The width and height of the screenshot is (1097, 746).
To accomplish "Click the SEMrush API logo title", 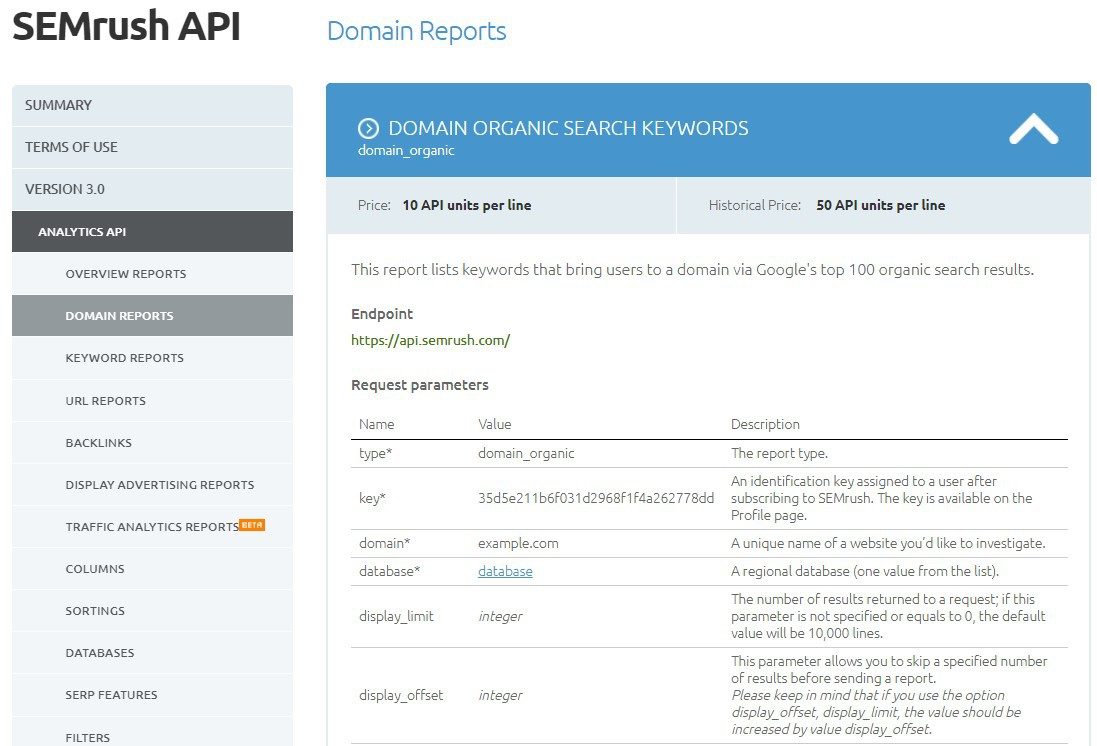I will 127,26.
